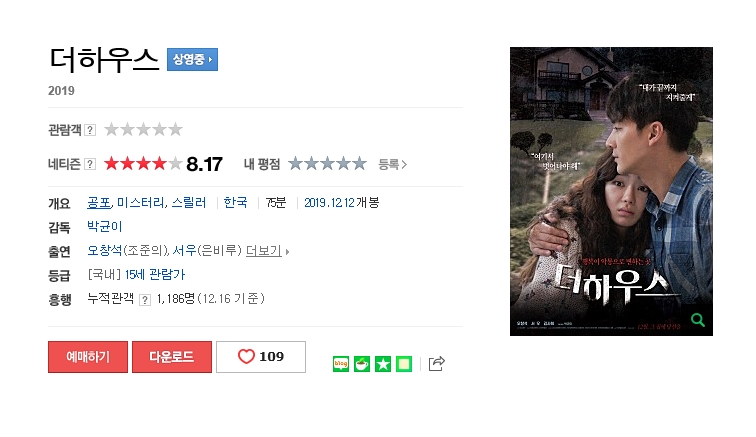
Task: Toggle the heart like button showing 109
Action: click(261, 357)
